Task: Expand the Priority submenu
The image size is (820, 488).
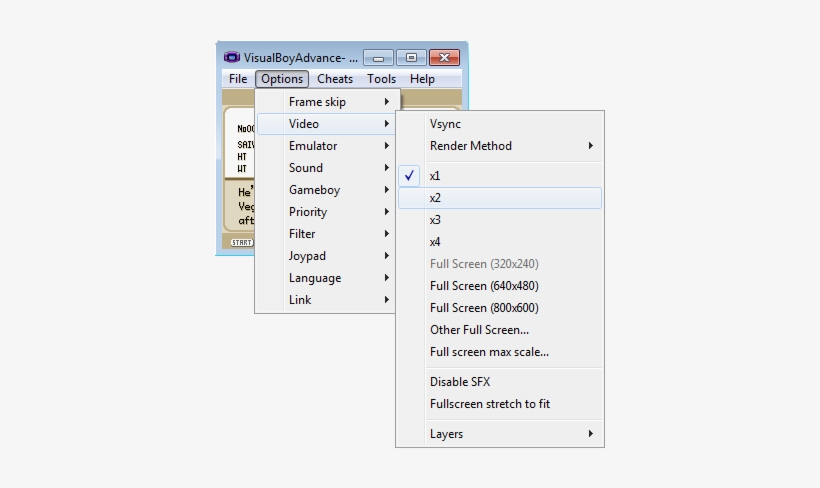Action: (326, 212)
